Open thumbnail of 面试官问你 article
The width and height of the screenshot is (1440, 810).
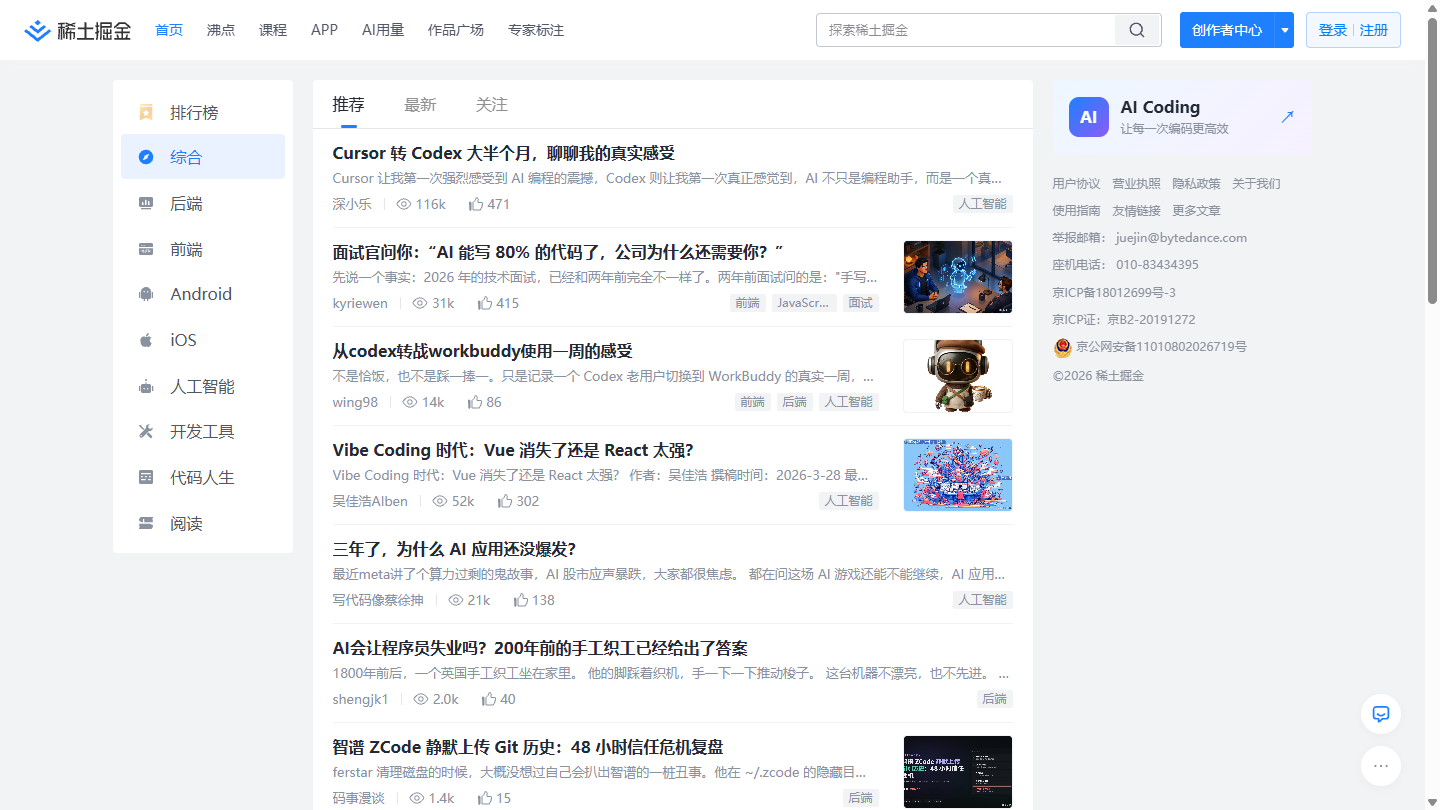958,277
